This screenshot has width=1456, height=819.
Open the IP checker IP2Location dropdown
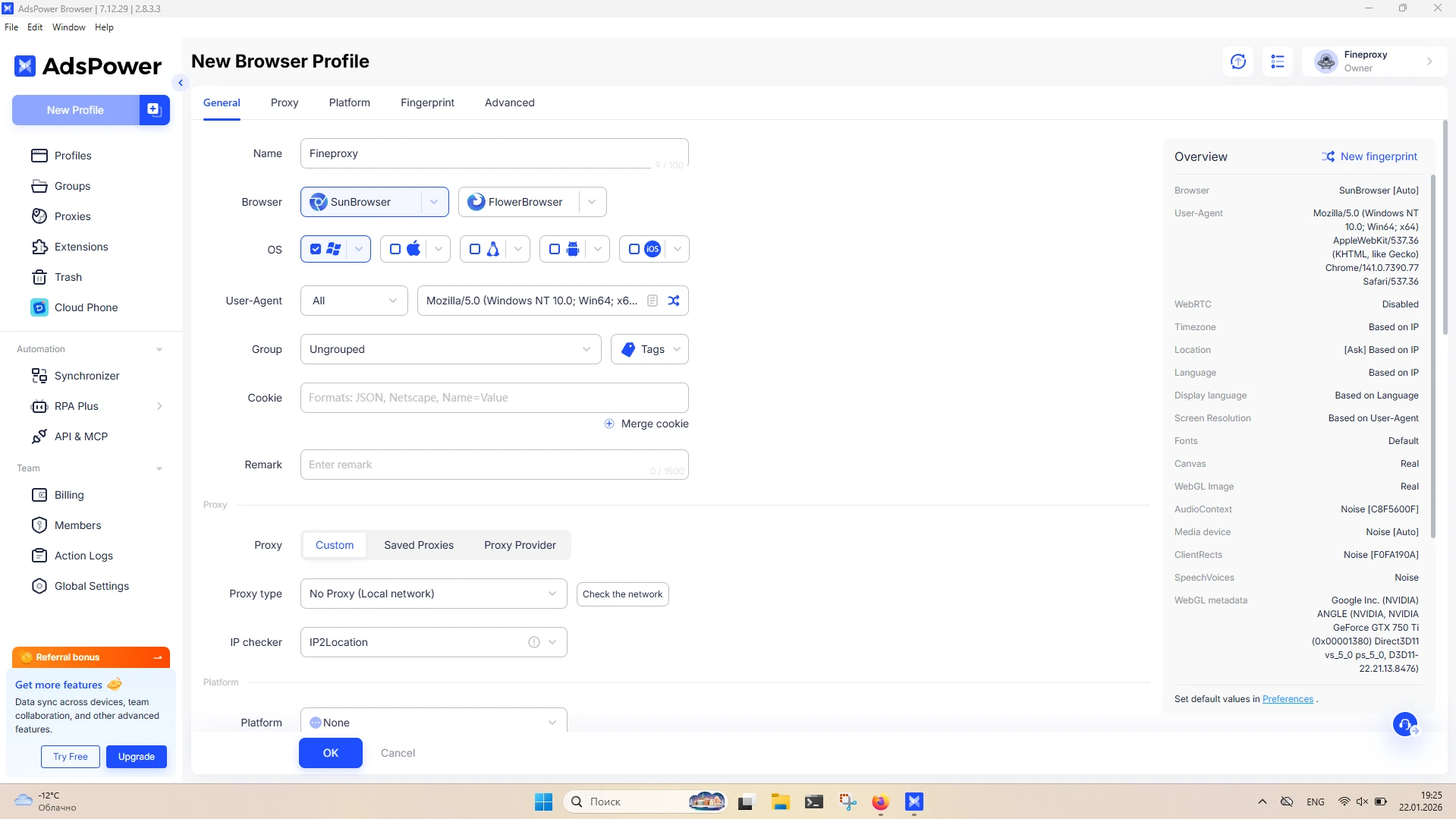[433, 642]
